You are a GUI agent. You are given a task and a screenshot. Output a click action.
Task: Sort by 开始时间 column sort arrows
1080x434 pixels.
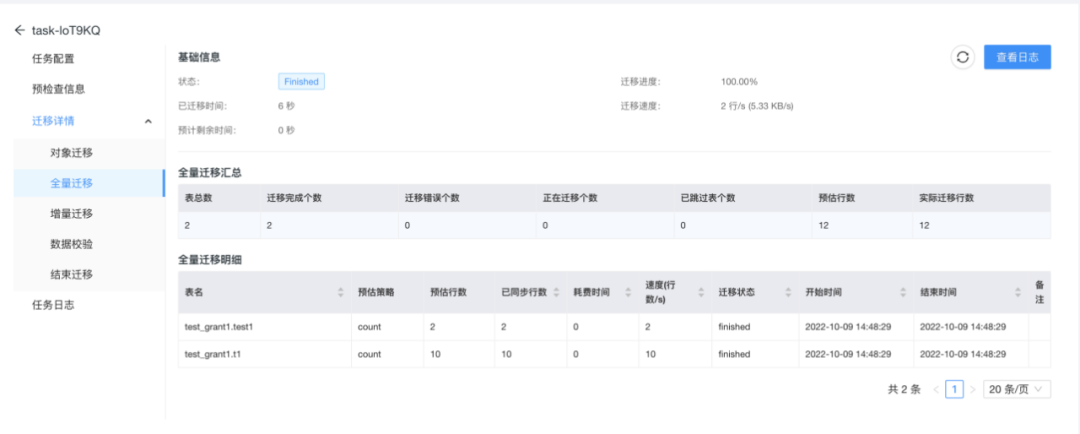pos(903,292)
